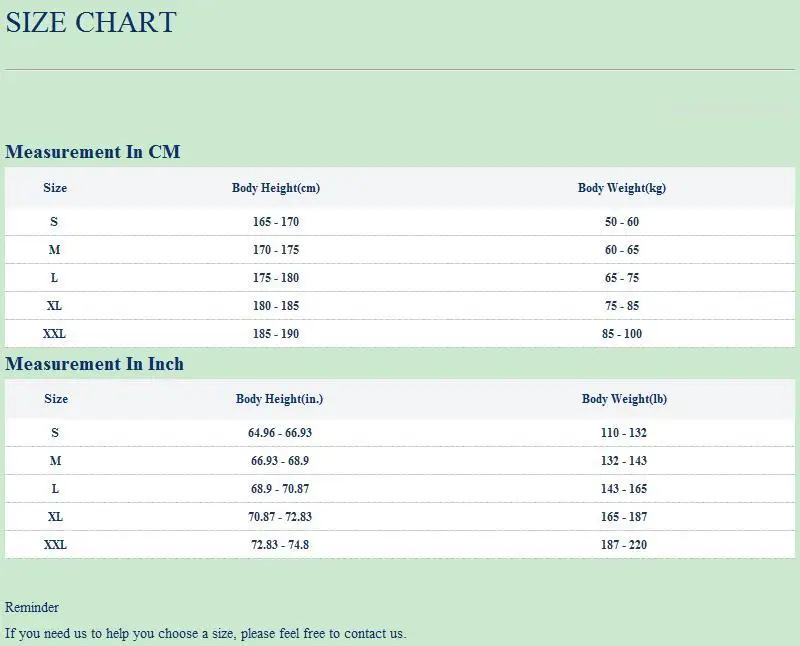800x646 pixels.
Task: Click the 68.9 - 70.87 height cell
Action: tap(280, 489)
